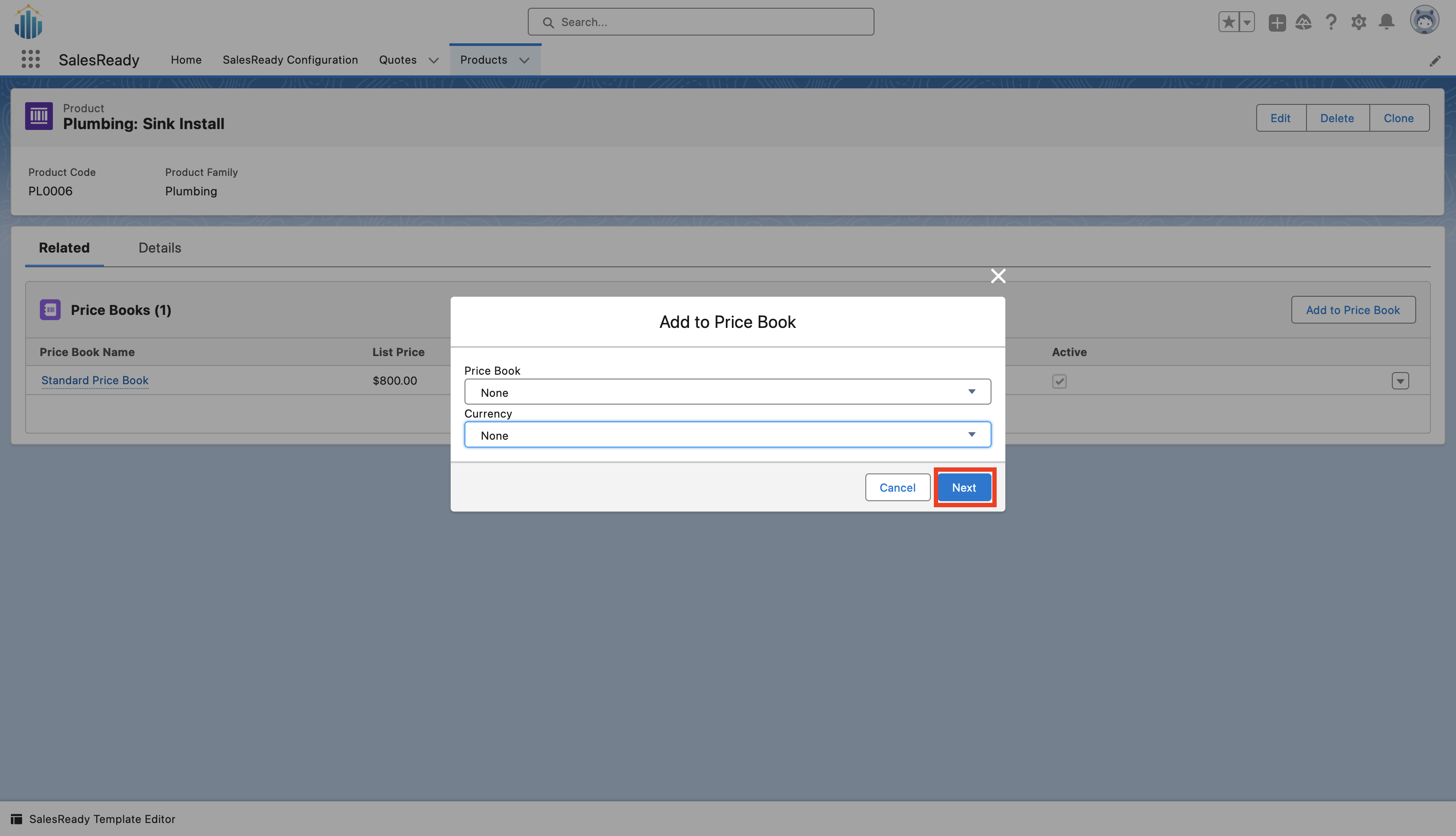Screen dimensions: 1456x836
Task: Open the Currency dropdown
Action: point(727,435)
